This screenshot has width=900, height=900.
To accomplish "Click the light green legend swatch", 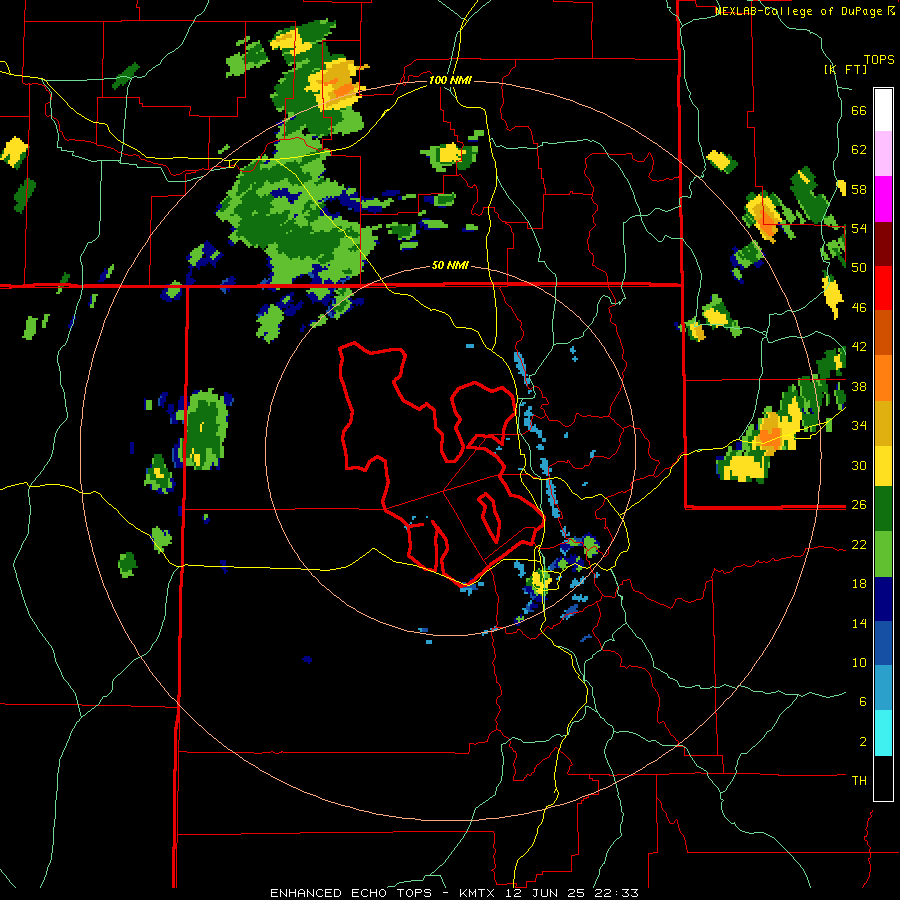I will (883, 554).
